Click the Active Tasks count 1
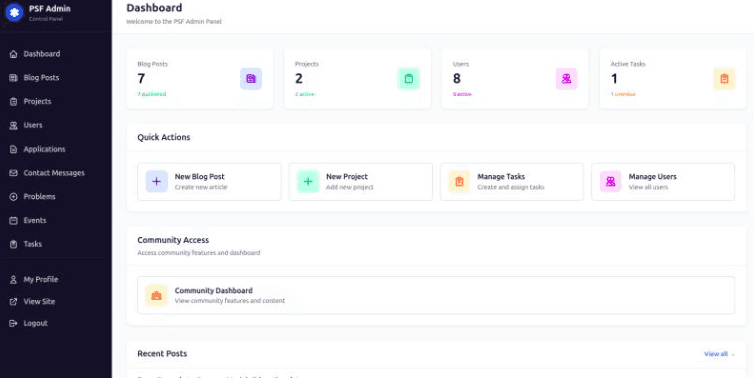Screen dimensions: 754x378 point(614,79)
